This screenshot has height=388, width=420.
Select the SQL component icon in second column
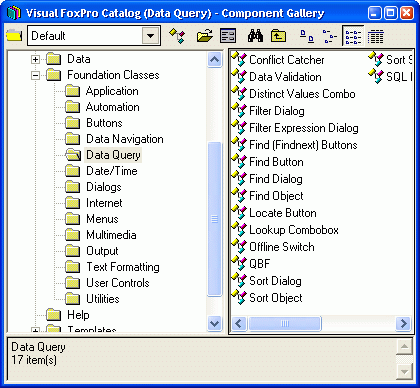pyautogui.click(x=376, y=76)
